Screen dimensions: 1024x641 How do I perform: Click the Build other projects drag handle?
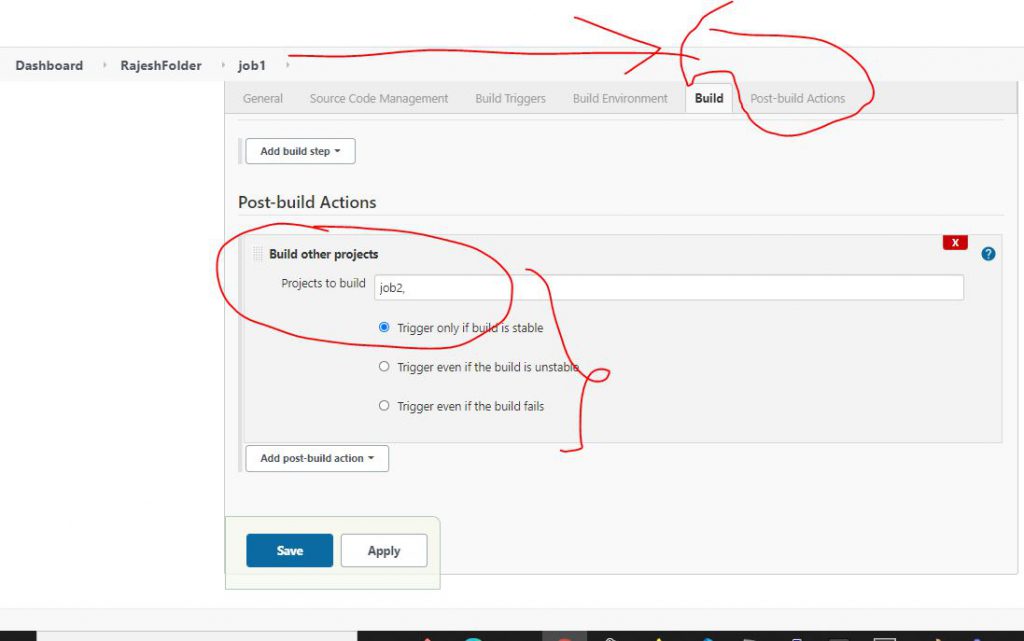click(258, 254)
